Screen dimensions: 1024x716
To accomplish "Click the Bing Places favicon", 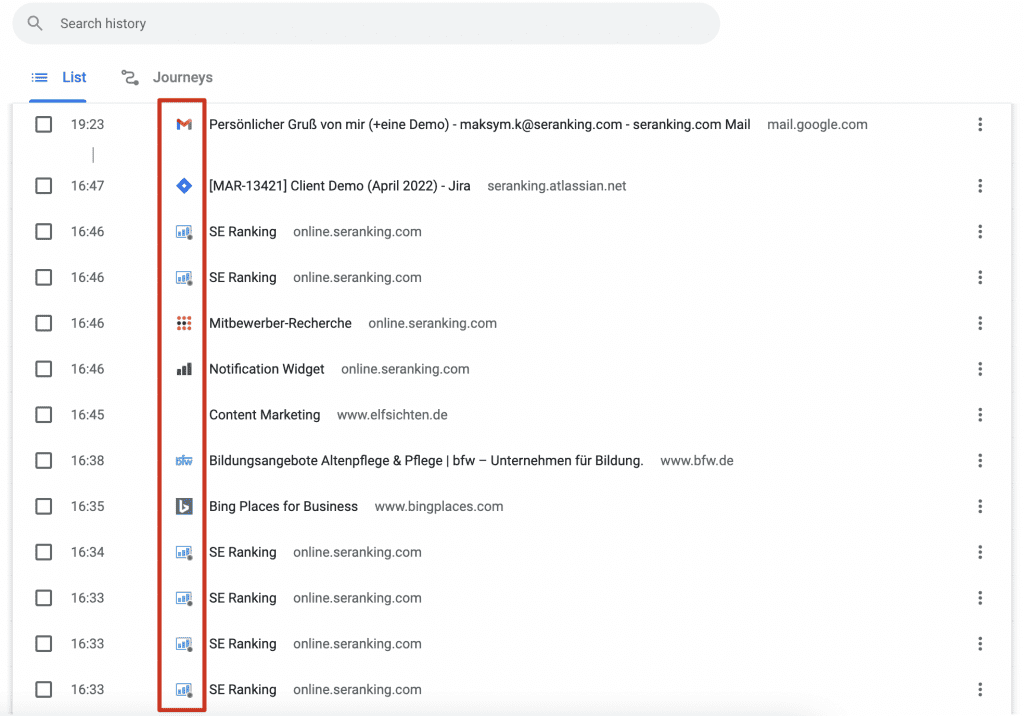I will coord(184,507).
